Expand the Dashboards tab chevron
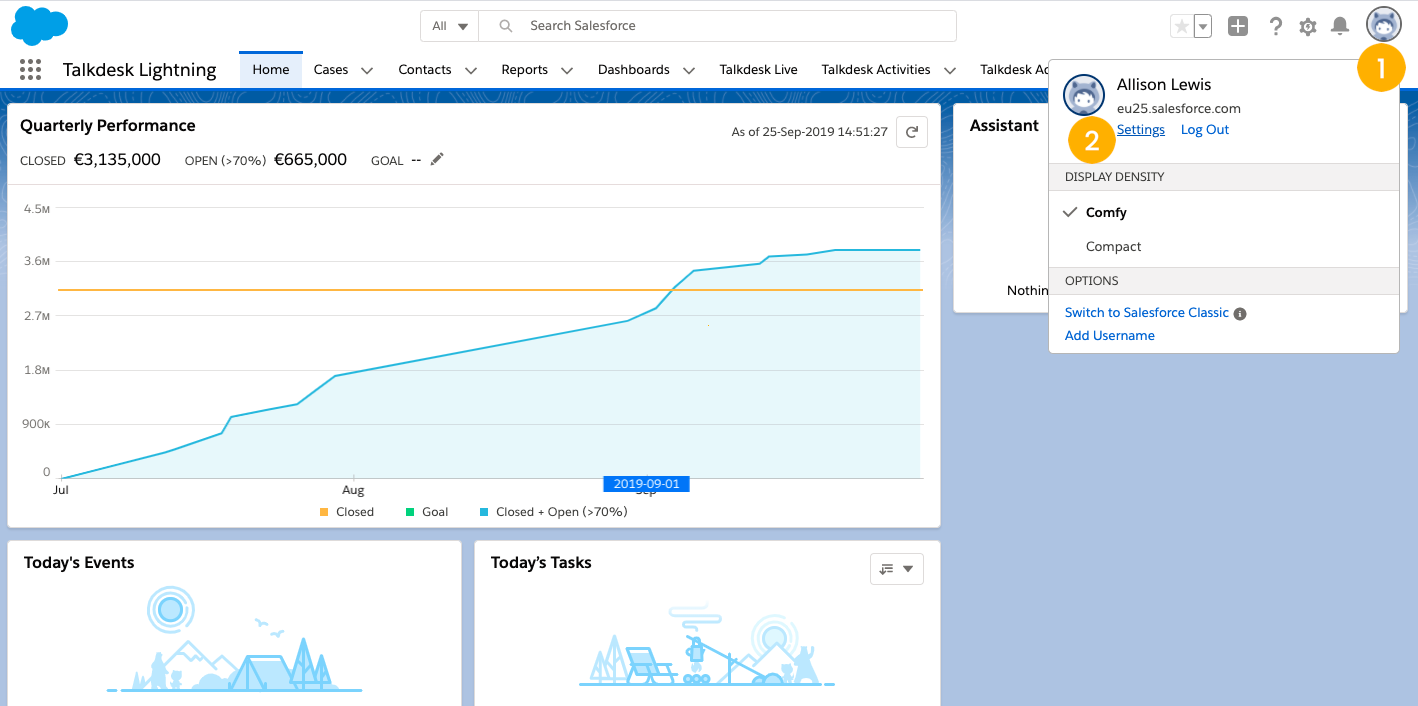 tap(689, 70)
